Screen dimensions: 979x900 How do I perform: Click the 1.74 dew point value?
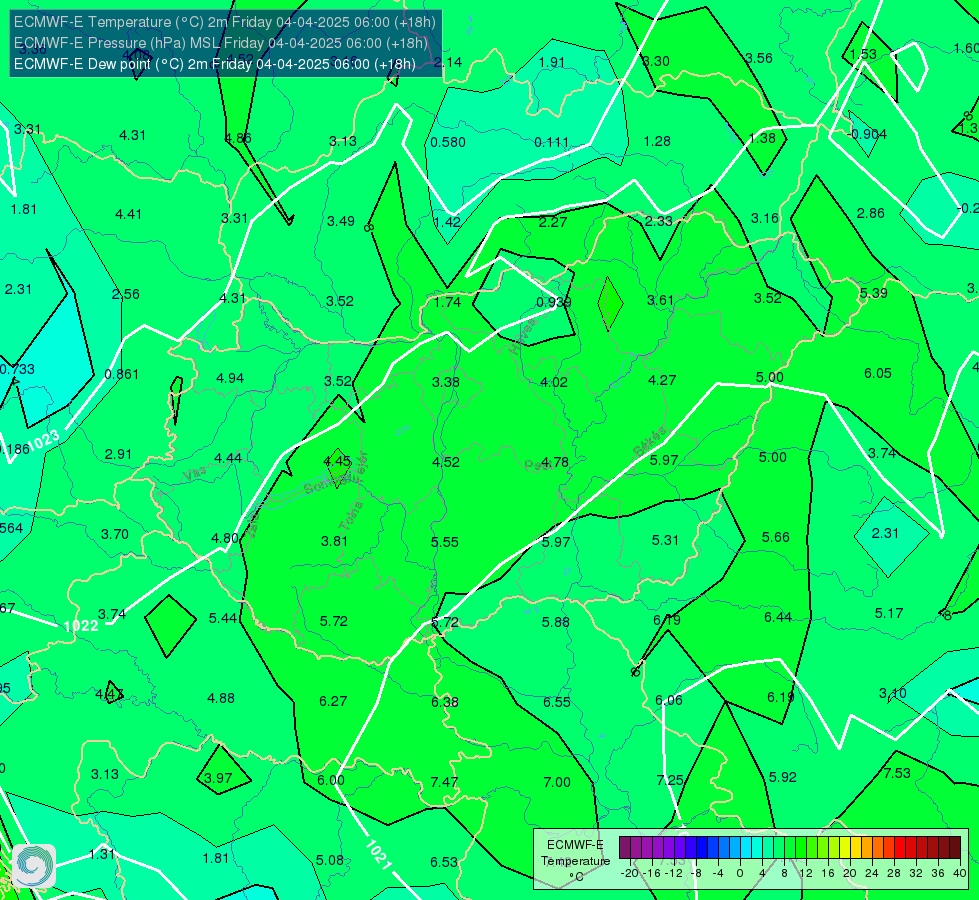pyautogui.click(x=447, y=302)
